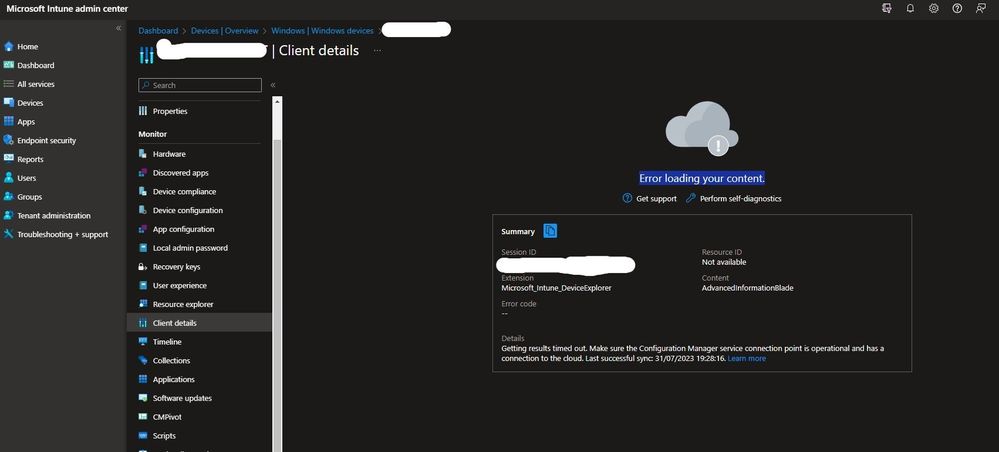Open the Groups icon in left navigation
Image resolution: width=999 pixels, height=452 pixels.
coord(8,196)
